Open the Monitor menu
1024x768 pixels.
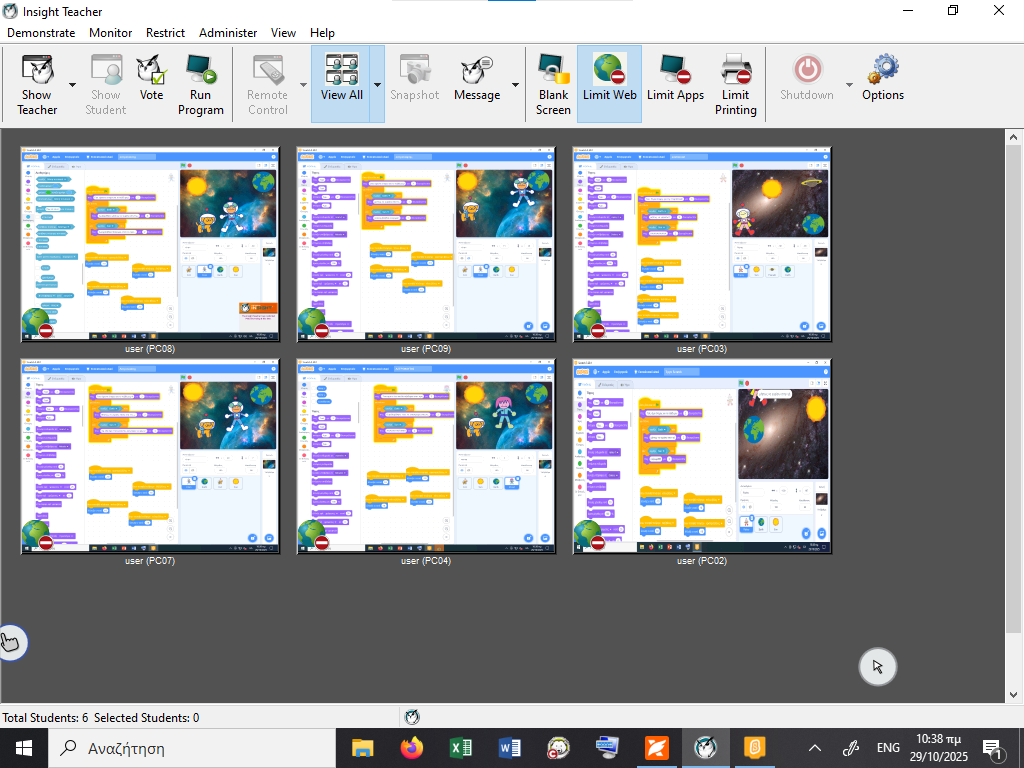(x=110, y=32)
